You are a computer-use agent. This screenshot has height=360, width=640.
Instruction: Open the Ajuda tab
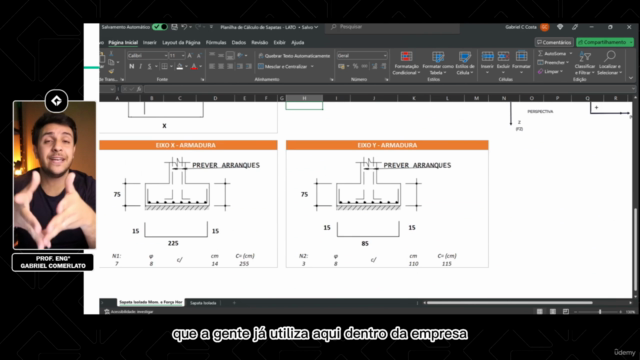coord(298,42)
